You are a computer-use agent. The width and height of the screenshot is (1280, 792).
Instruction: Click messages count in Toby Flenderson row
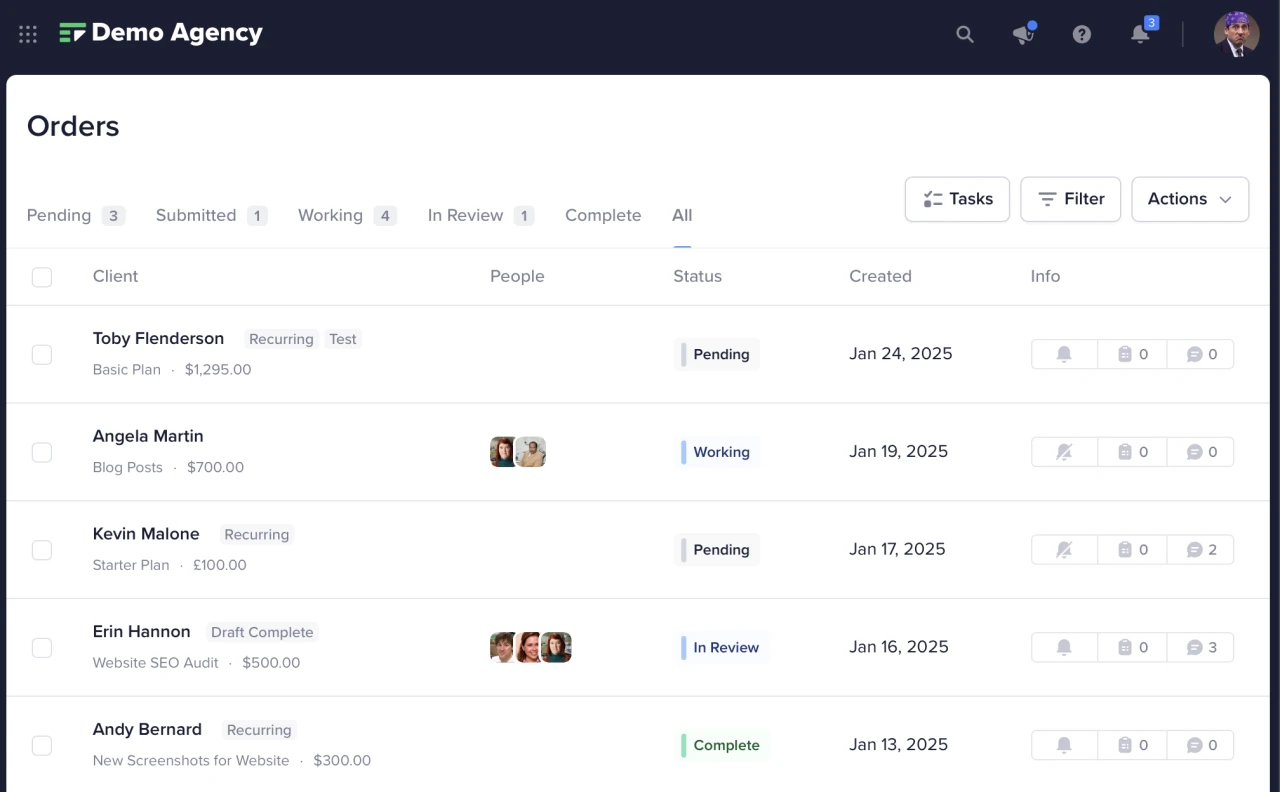[1201, 354]
